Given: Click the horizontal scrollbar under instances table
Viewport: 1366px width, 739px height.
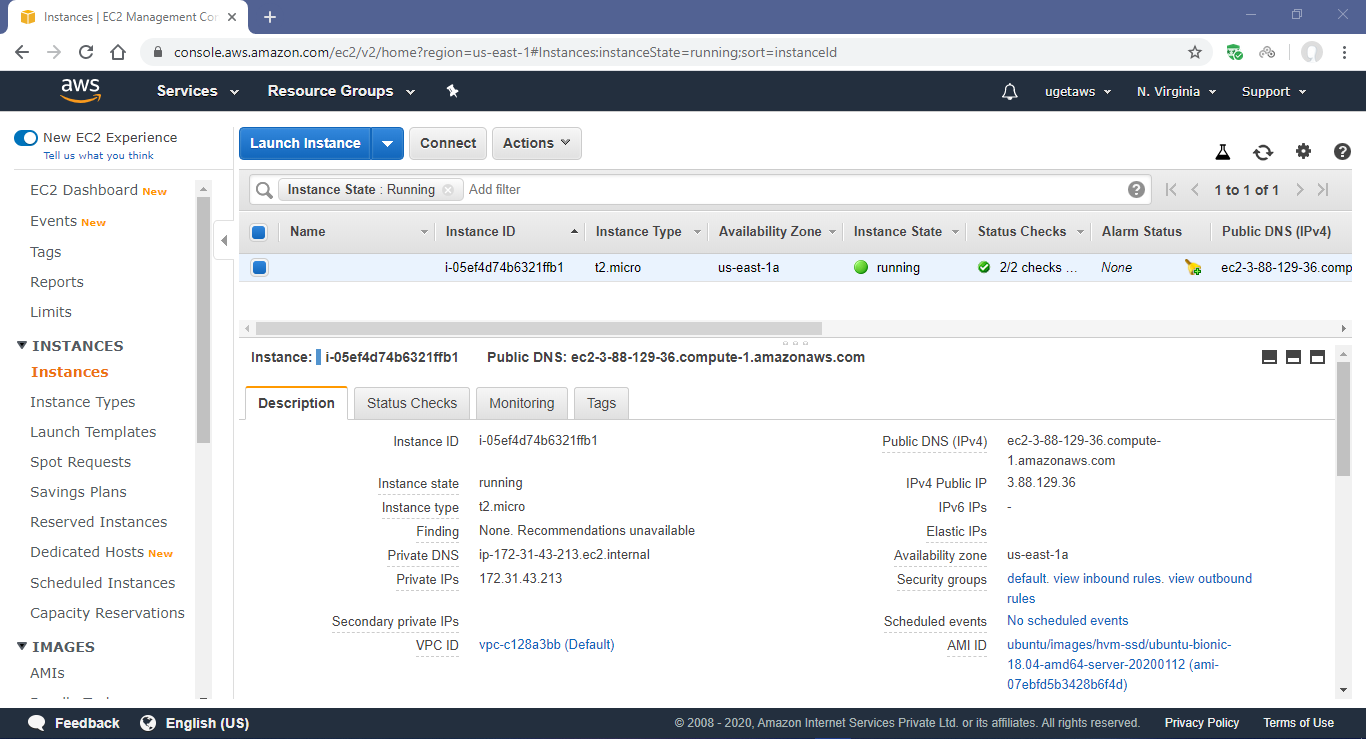Looking at the screenshot, I should coord(539,328).
